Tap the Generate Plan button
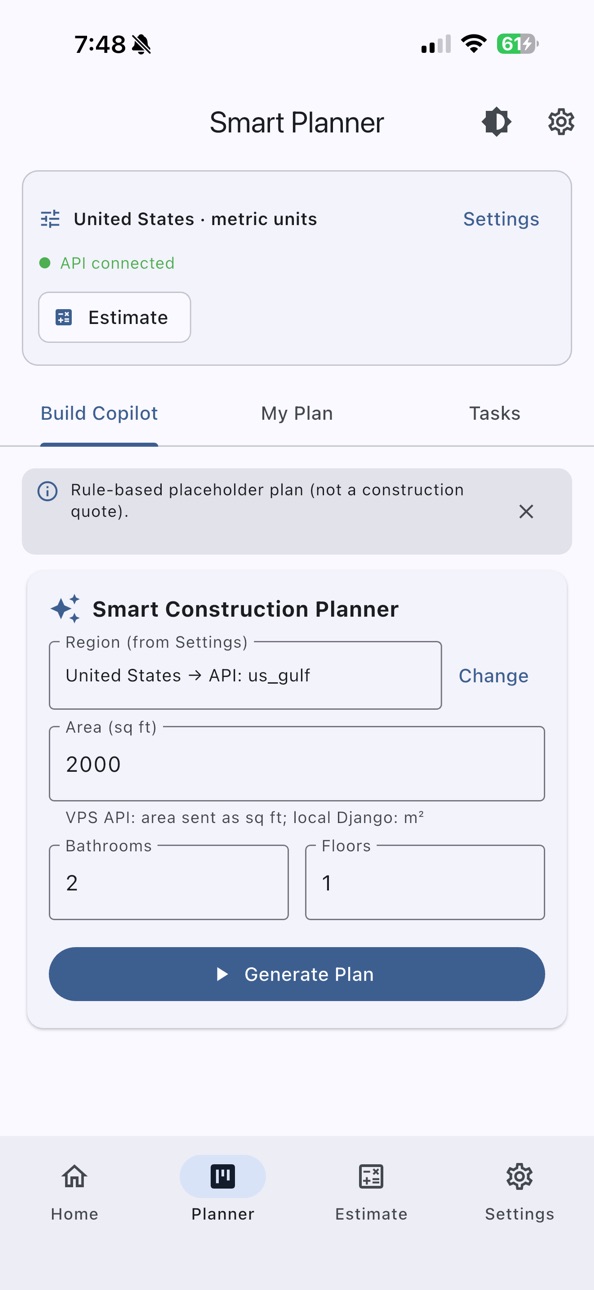The width and height of the screenshot is (594, 1290). coord(297,974)
